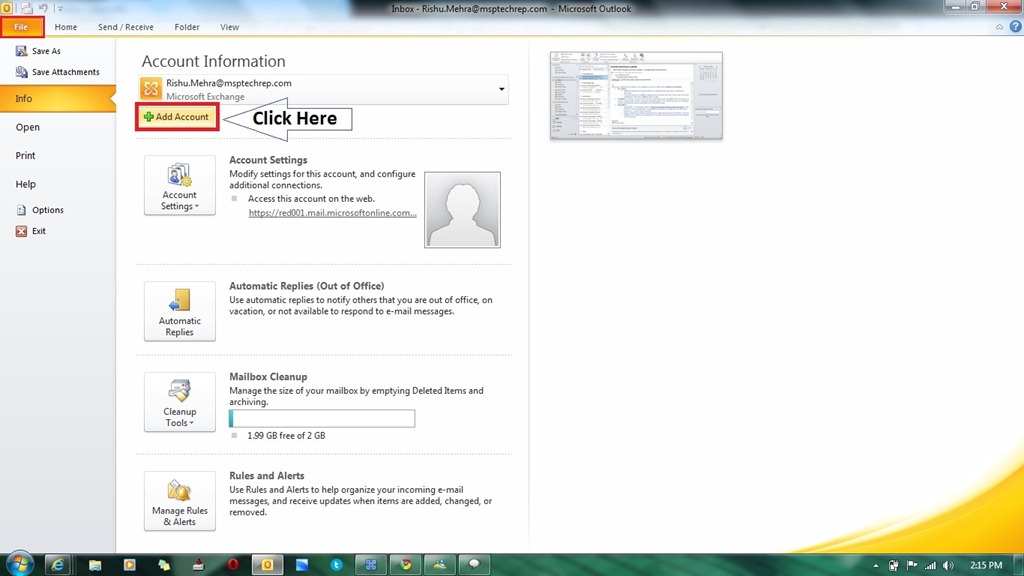Click the 'Mailbox Cleanup' heading
The width and height of the screenshot is (1024, 576).
[268, 377]
